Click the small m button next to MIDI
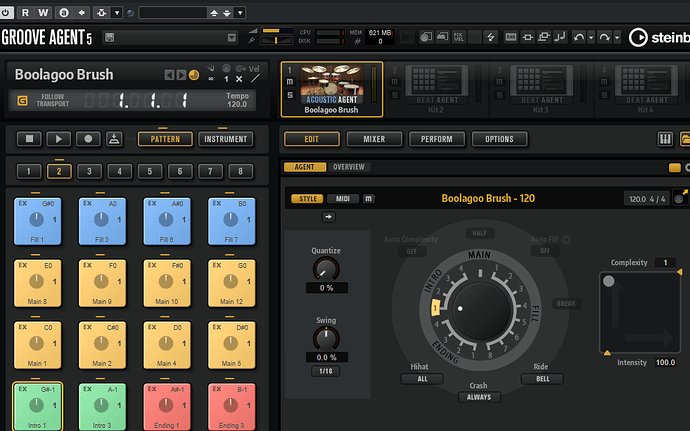Screen dimensions: 690x431 368,199
